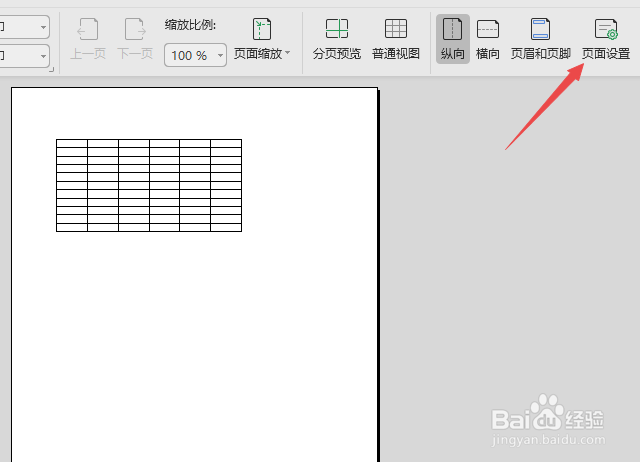The width and height of the screenshot is (640, 462).
Task: Open the lower-left combo box dropdown
Action: click(43, 56)
